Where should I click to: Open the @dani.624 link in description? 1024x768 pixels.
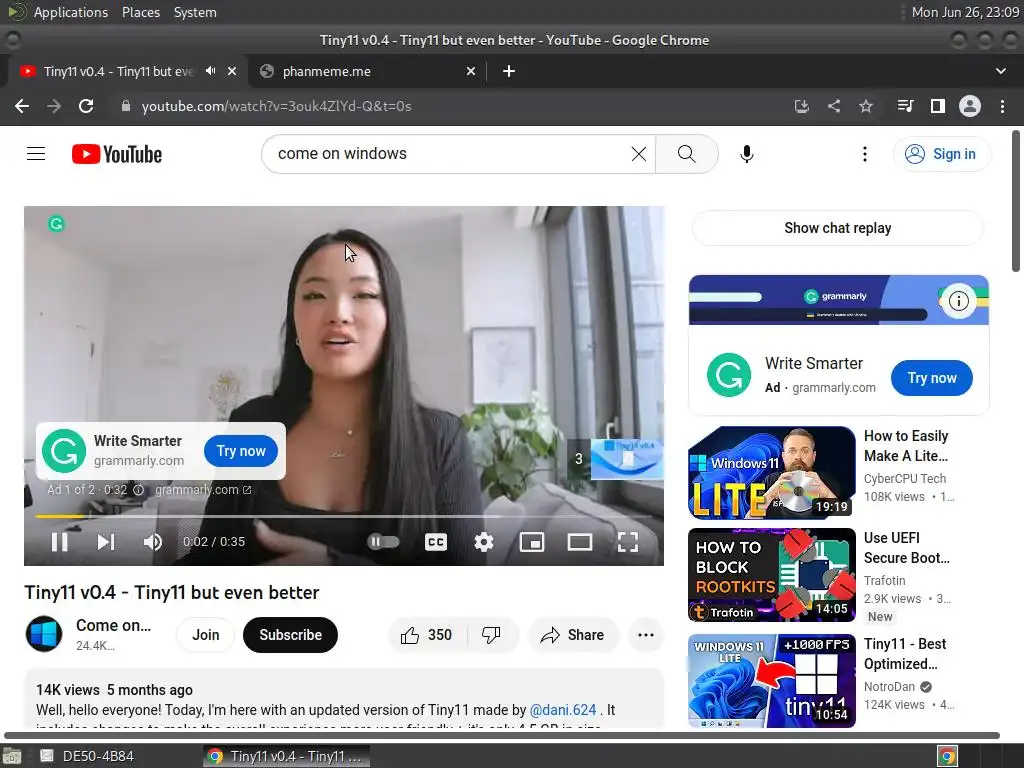(562, 710)
